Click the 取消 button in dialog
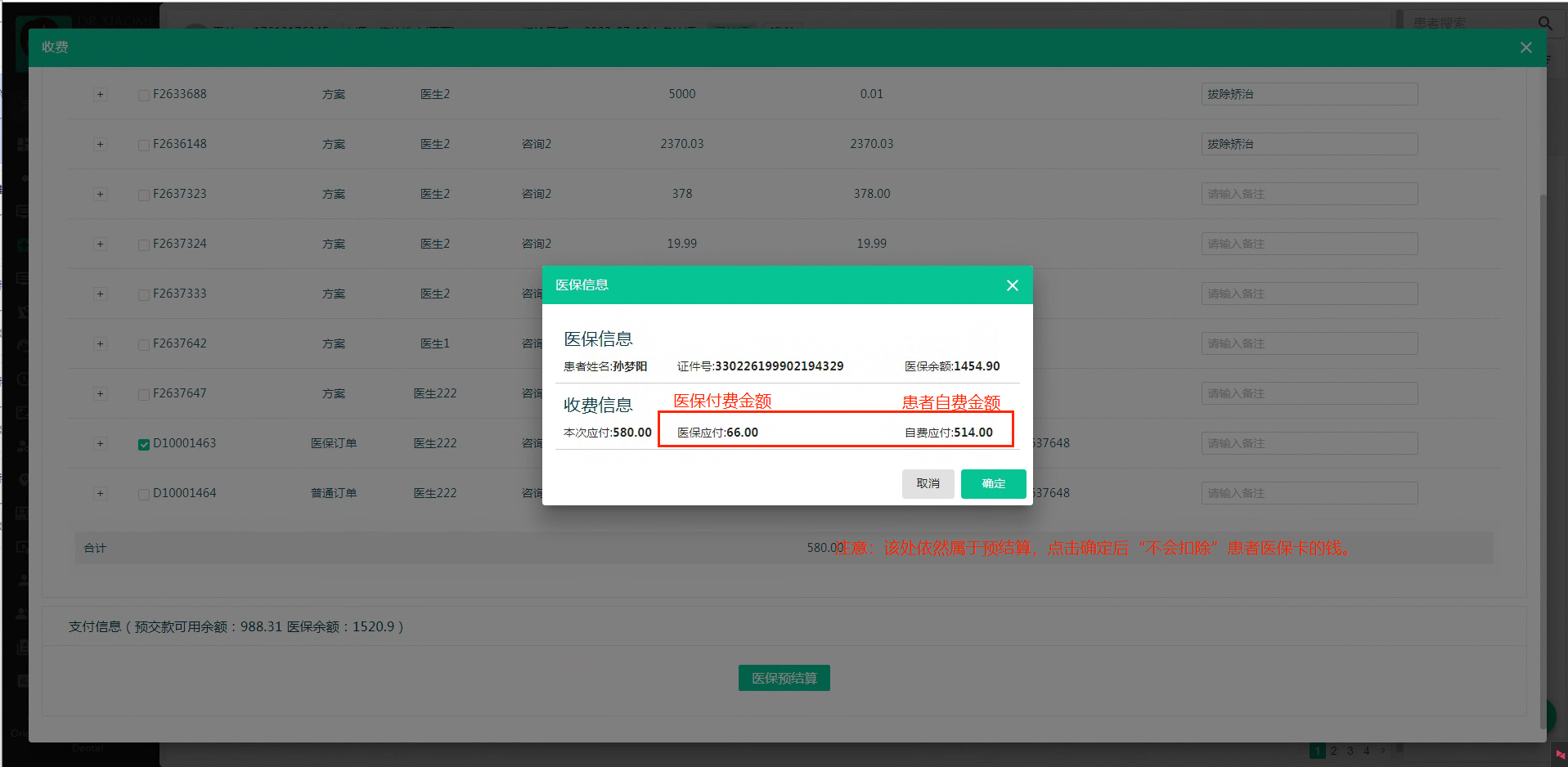 pos(928,483)
